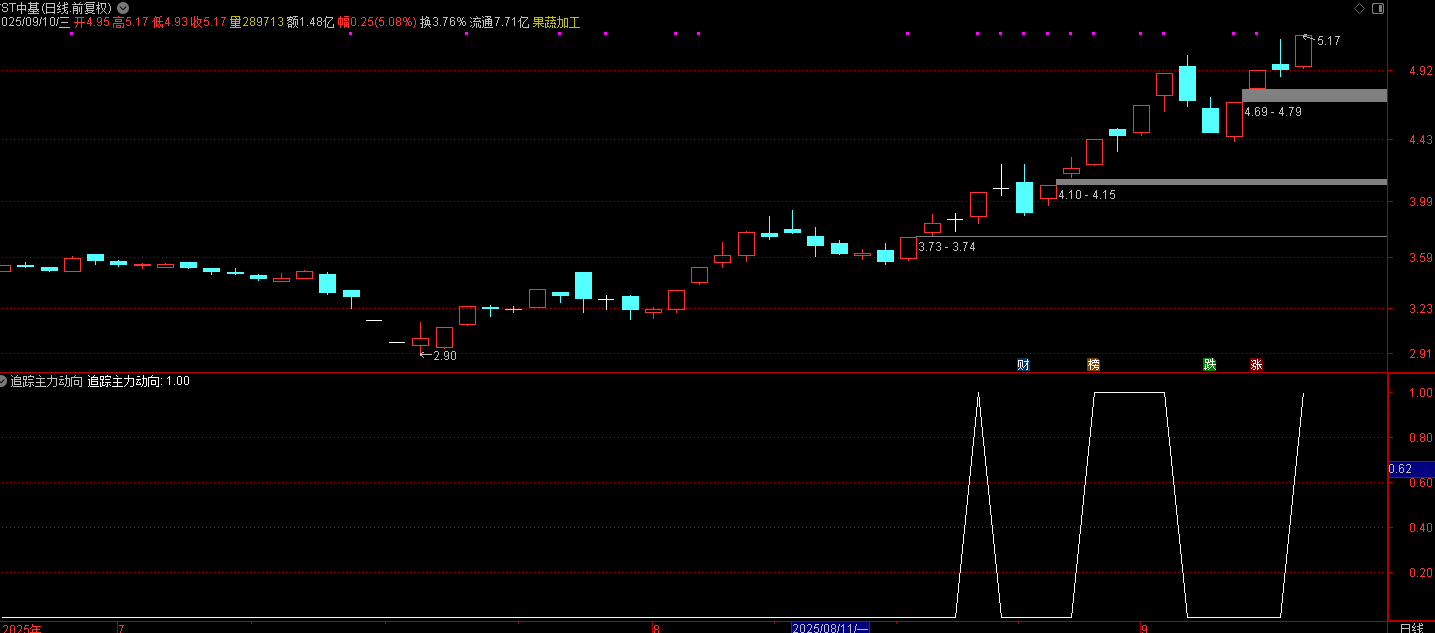
Task: Click the 2025年 label on the time axis
Action: 21,629
